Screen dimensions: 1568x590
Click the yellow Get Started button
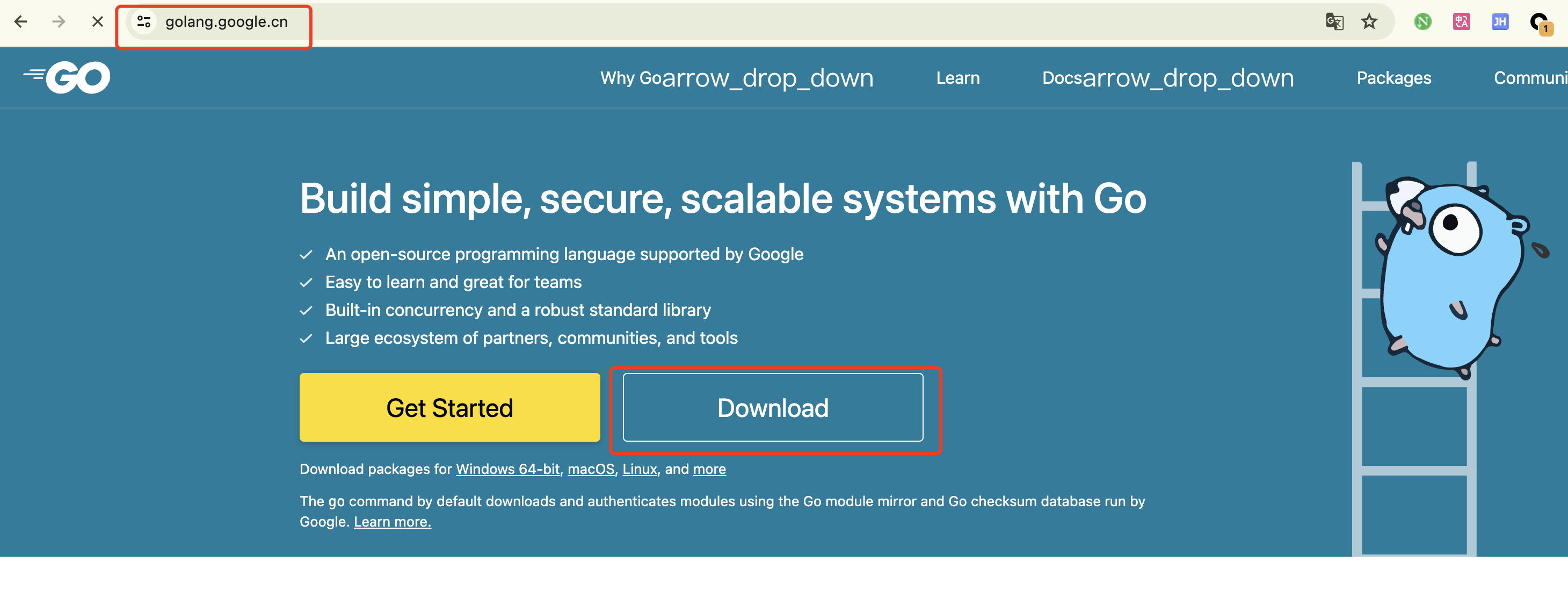point(449,407)
